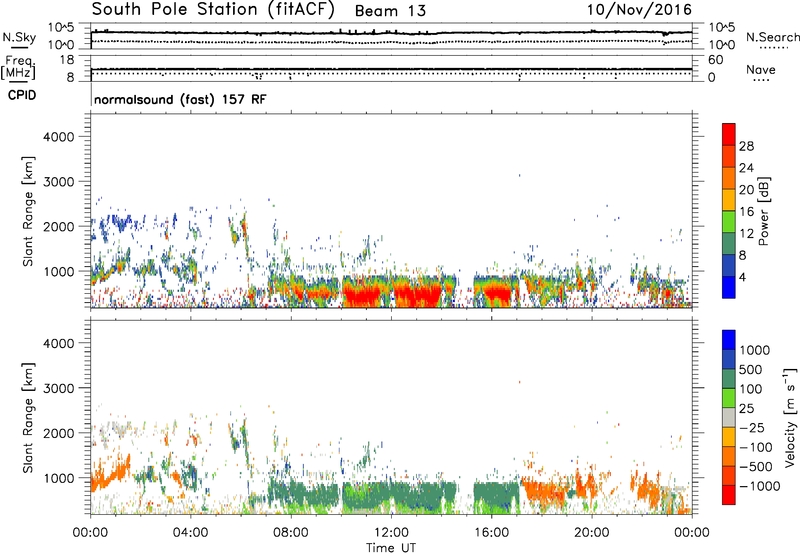
Task: Pick the Power colorbar segment between 8 and 12
Action: click(x=729, y=244)
